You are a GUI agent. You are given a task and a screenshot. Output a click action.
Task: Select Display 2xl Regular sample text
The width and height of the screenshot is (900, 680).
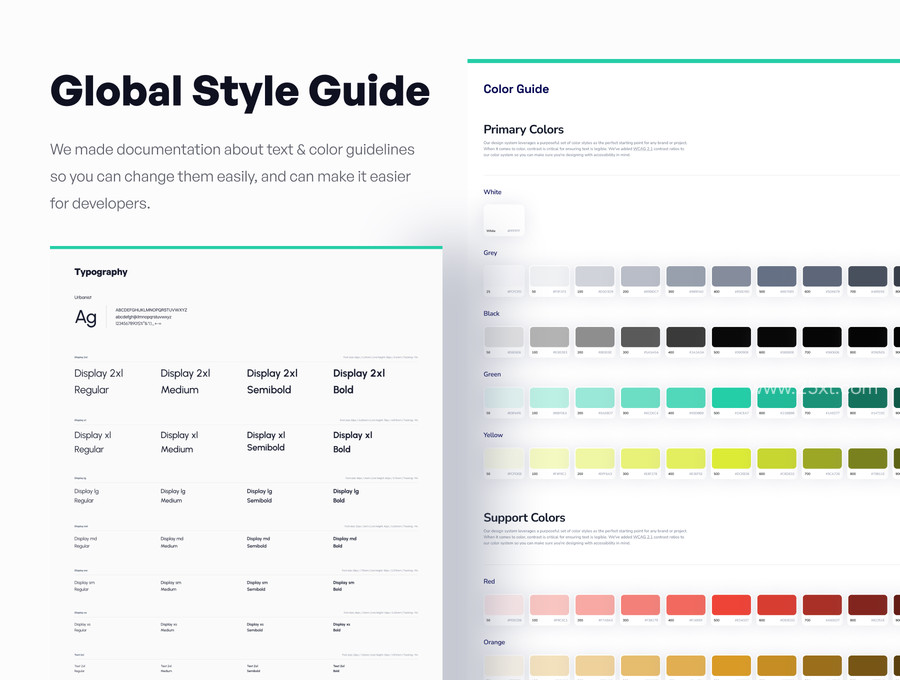99,381
